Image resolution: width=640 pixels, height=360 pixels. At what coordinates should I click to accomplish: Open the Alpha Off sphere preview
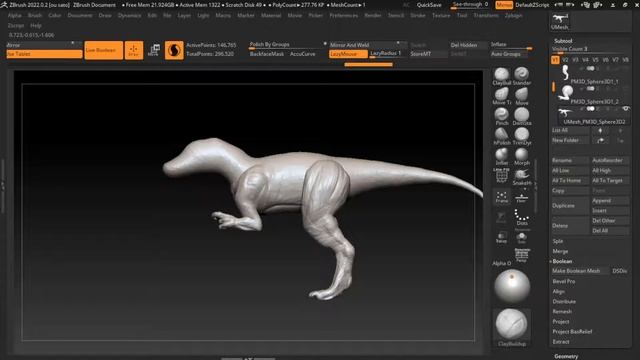click(512, 286)
